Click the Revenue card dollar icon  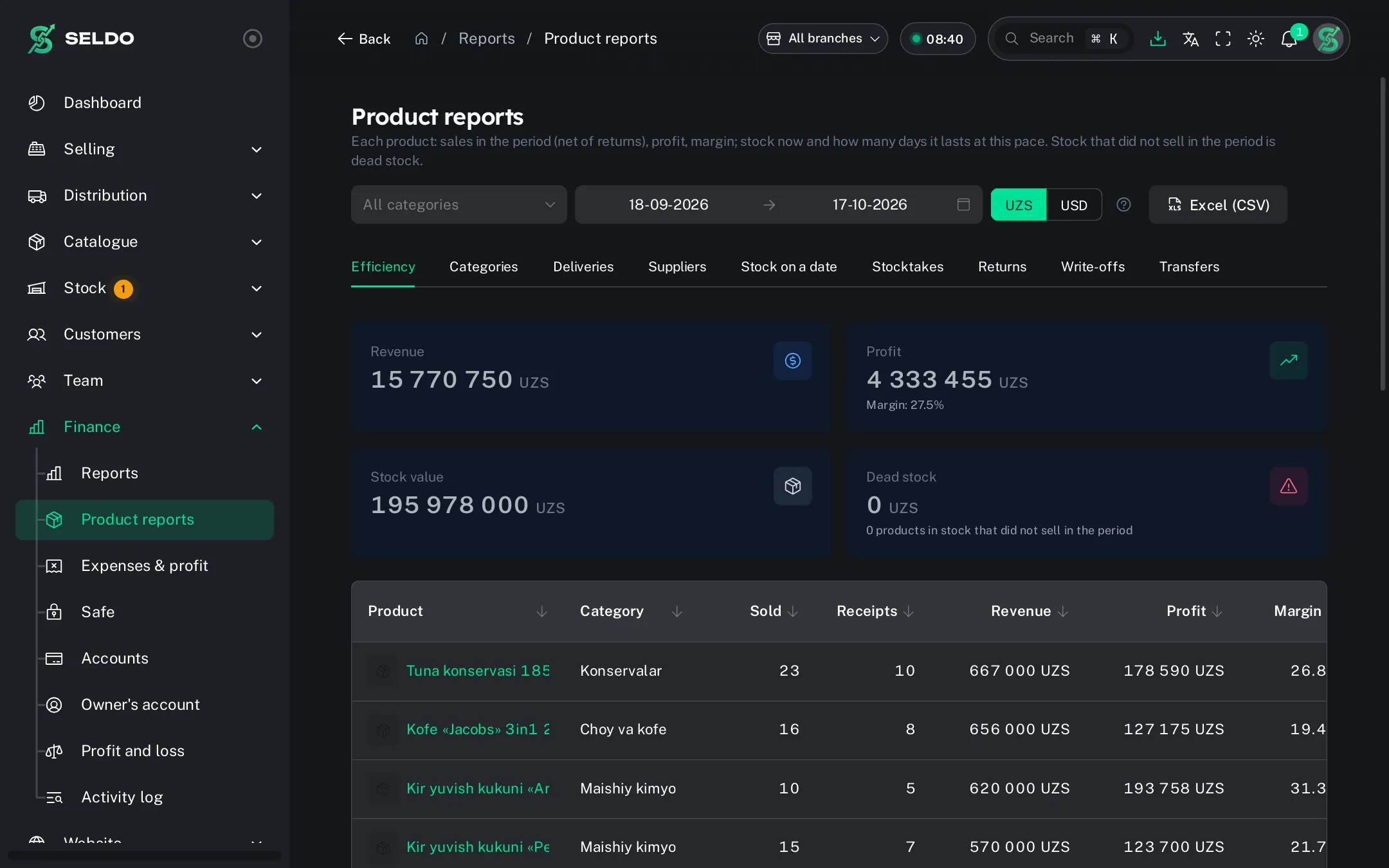[x=792, y=361]
